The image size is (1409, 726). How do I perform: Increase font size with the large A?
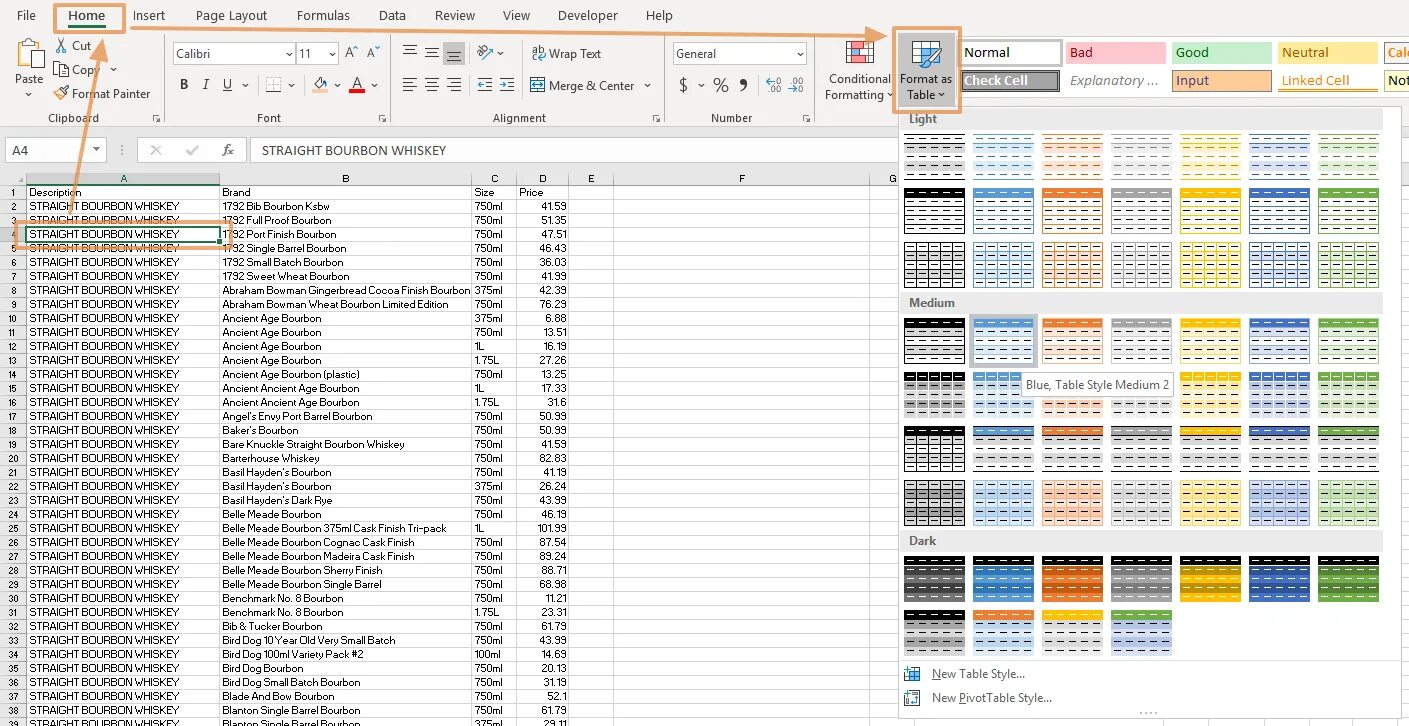352,53
